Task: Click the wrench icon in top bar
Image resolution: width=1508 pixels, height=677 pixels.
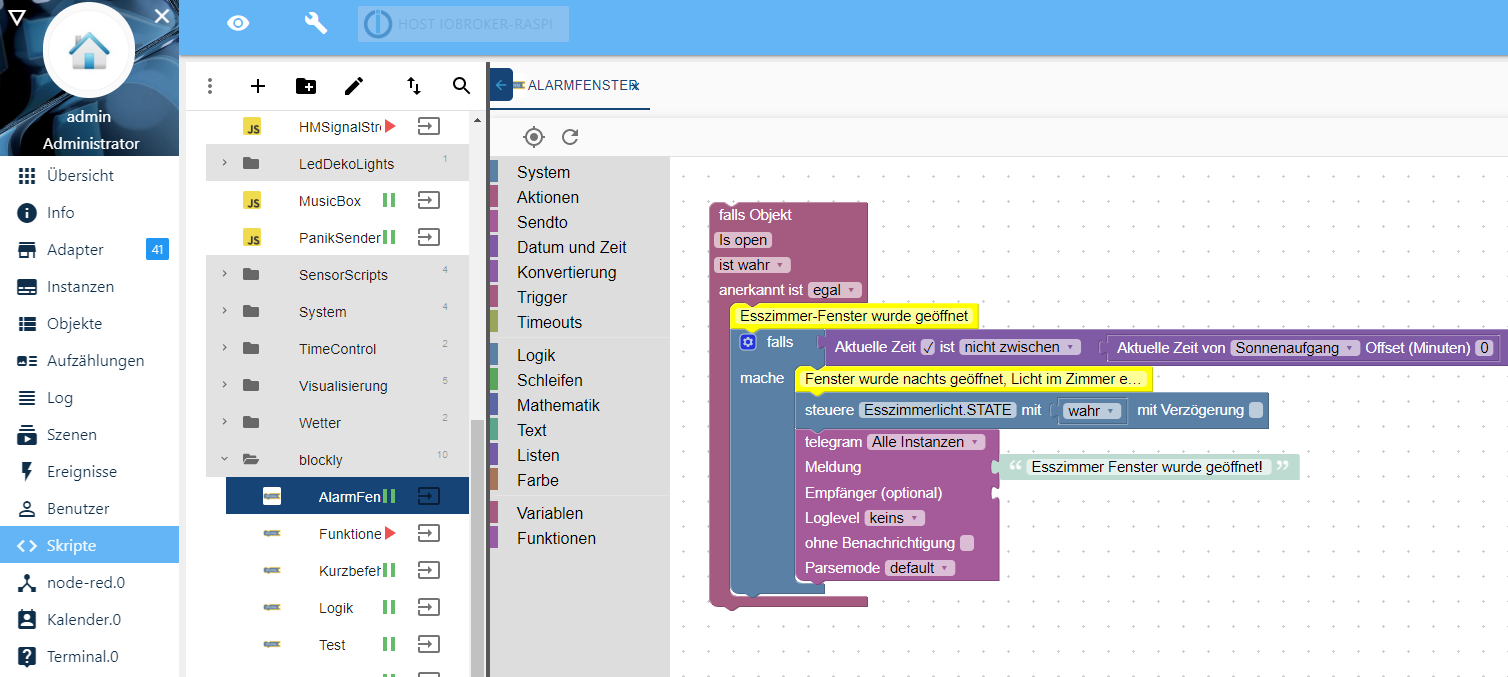Action: click(316, 24)
